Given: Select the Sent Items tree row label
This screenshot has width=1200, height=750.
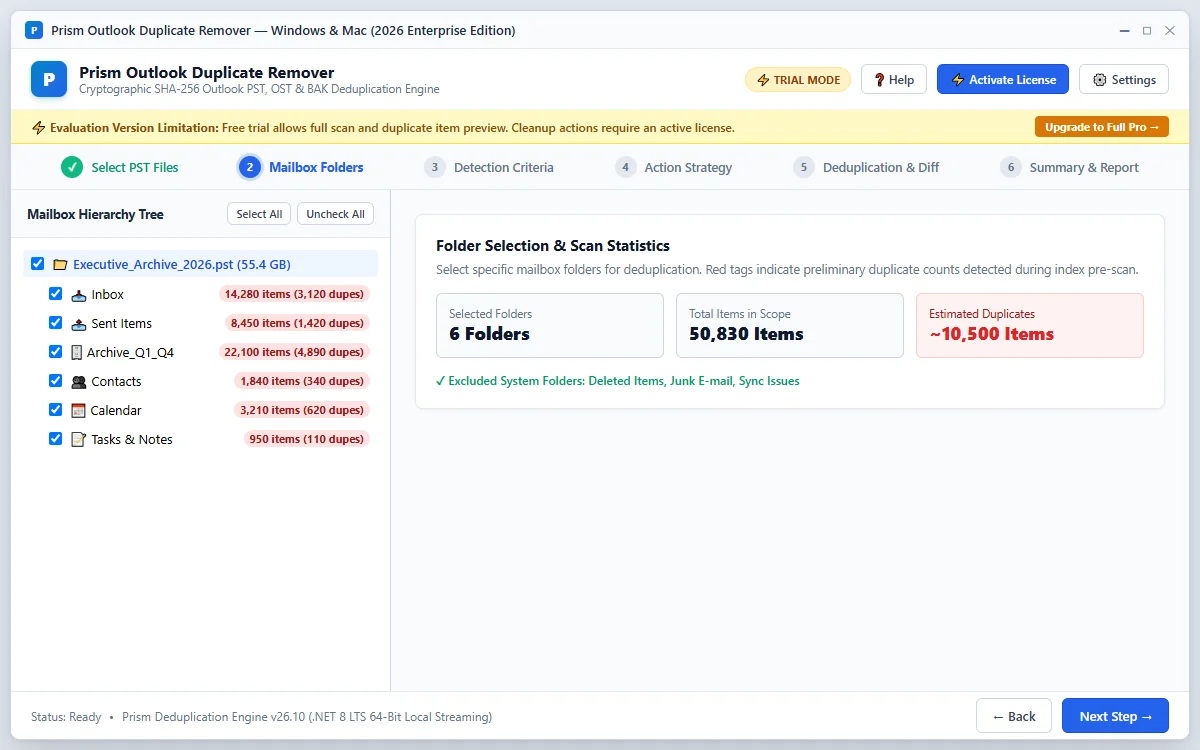Looking at the screenshot, I should pyautogui.click(x=121, y=324).
